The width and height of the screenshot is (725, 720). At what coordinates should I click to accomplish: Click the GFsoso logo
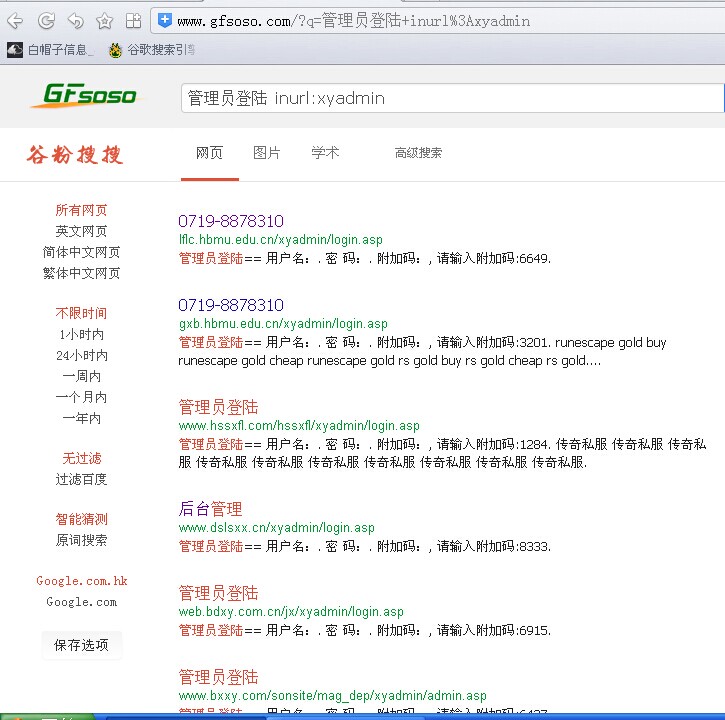[x=86, y=95]
